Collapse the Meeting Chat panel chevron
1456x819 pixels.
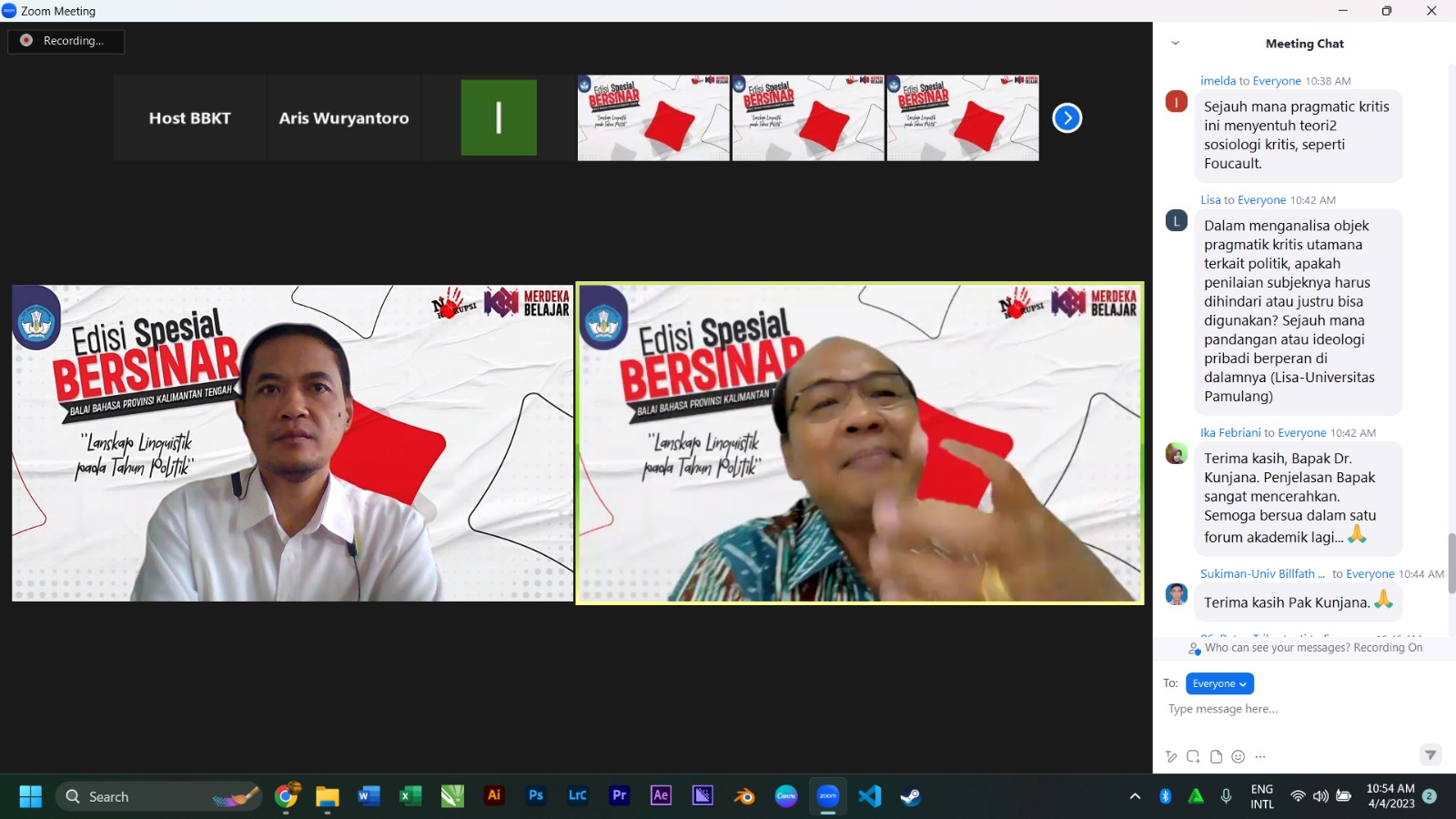coord(1175,43)
